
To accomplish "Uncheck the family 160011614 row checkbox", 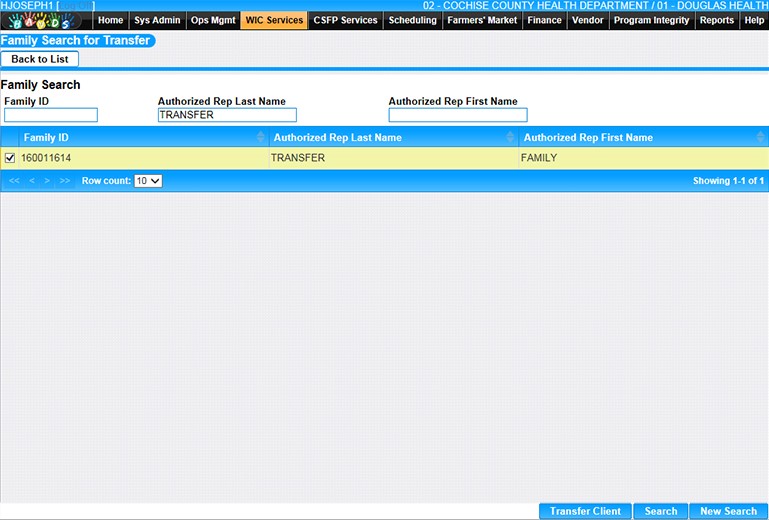I will coord(10,158).
